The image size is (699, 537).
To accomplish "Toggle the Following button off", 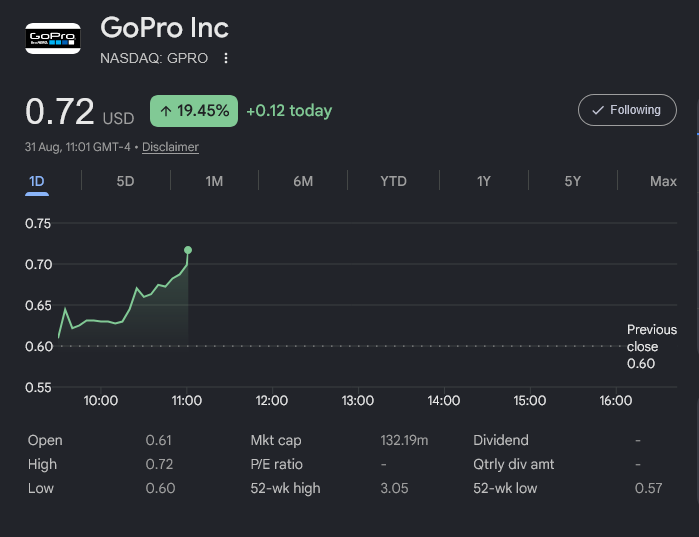I will 627,110.
